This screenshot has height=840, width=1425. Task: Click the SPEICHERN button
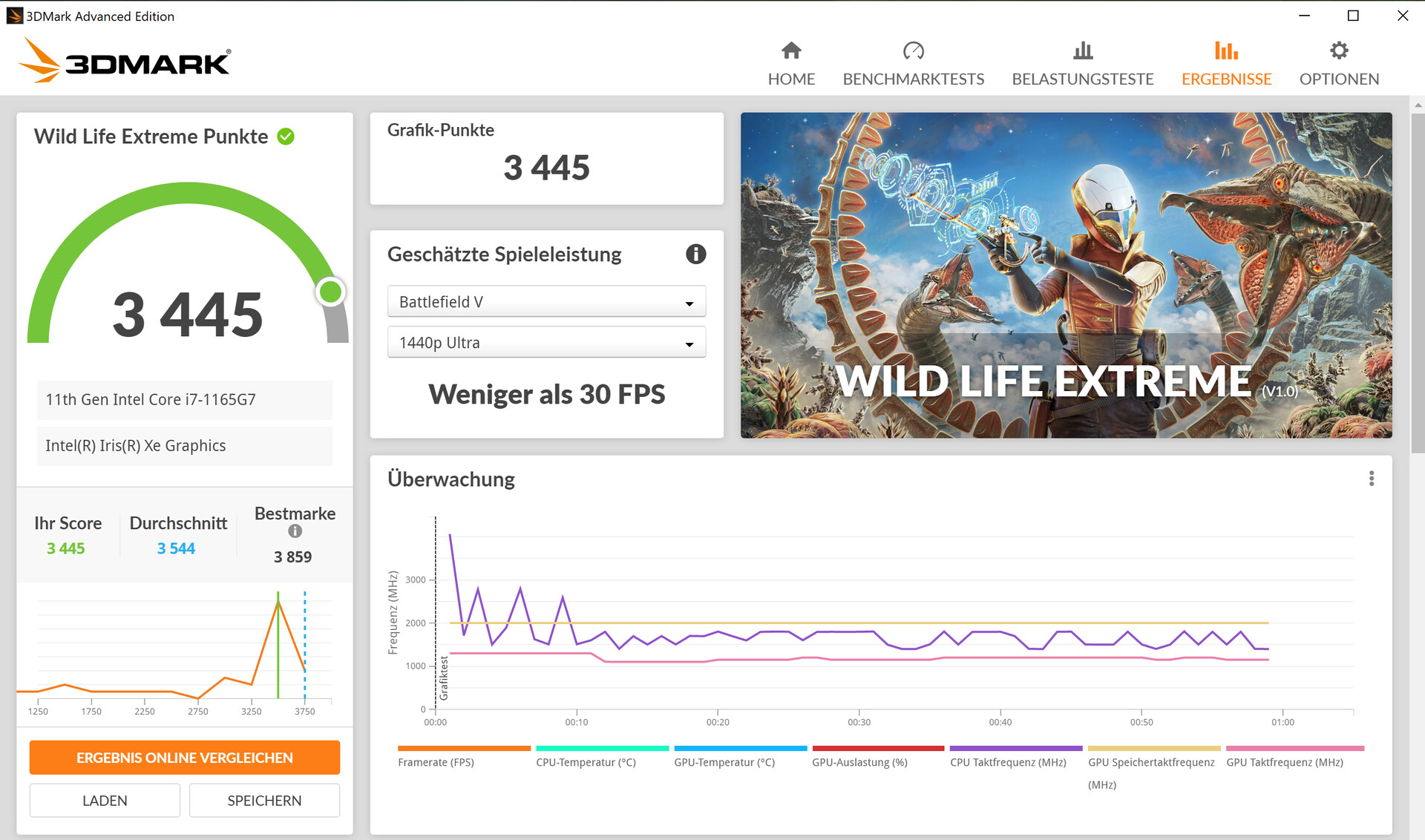(264, 801)
